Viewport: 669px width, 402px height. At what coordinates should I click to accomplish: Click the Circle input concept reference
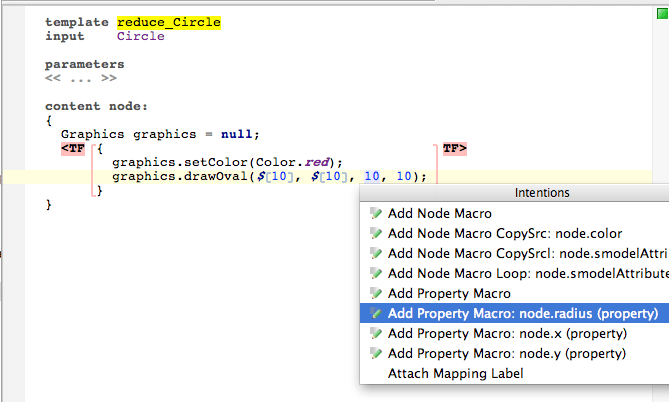pyautogui.click(x=141, y=36)
